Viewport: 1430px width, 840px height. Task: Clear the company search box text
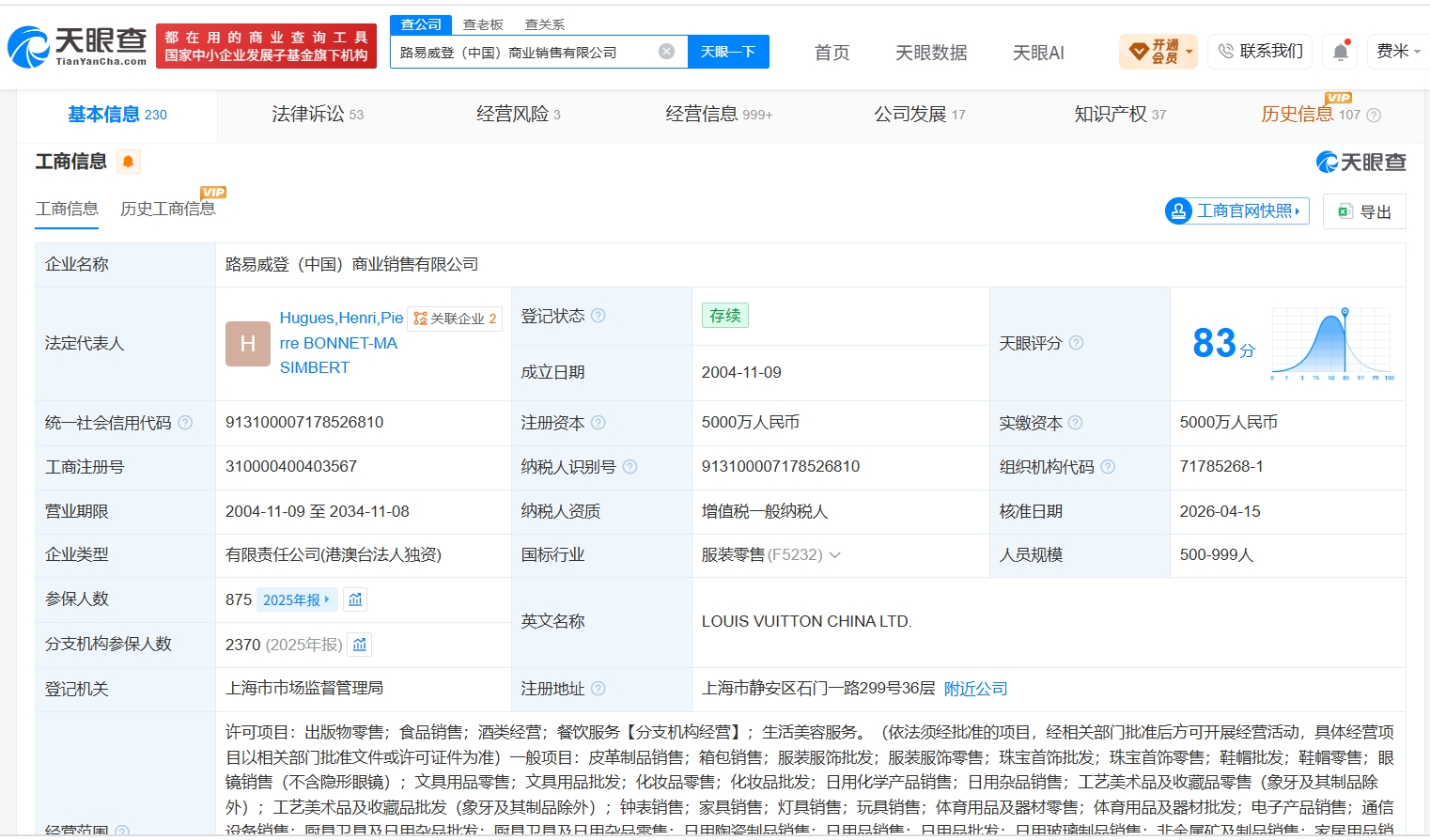[x=666, y=52]
